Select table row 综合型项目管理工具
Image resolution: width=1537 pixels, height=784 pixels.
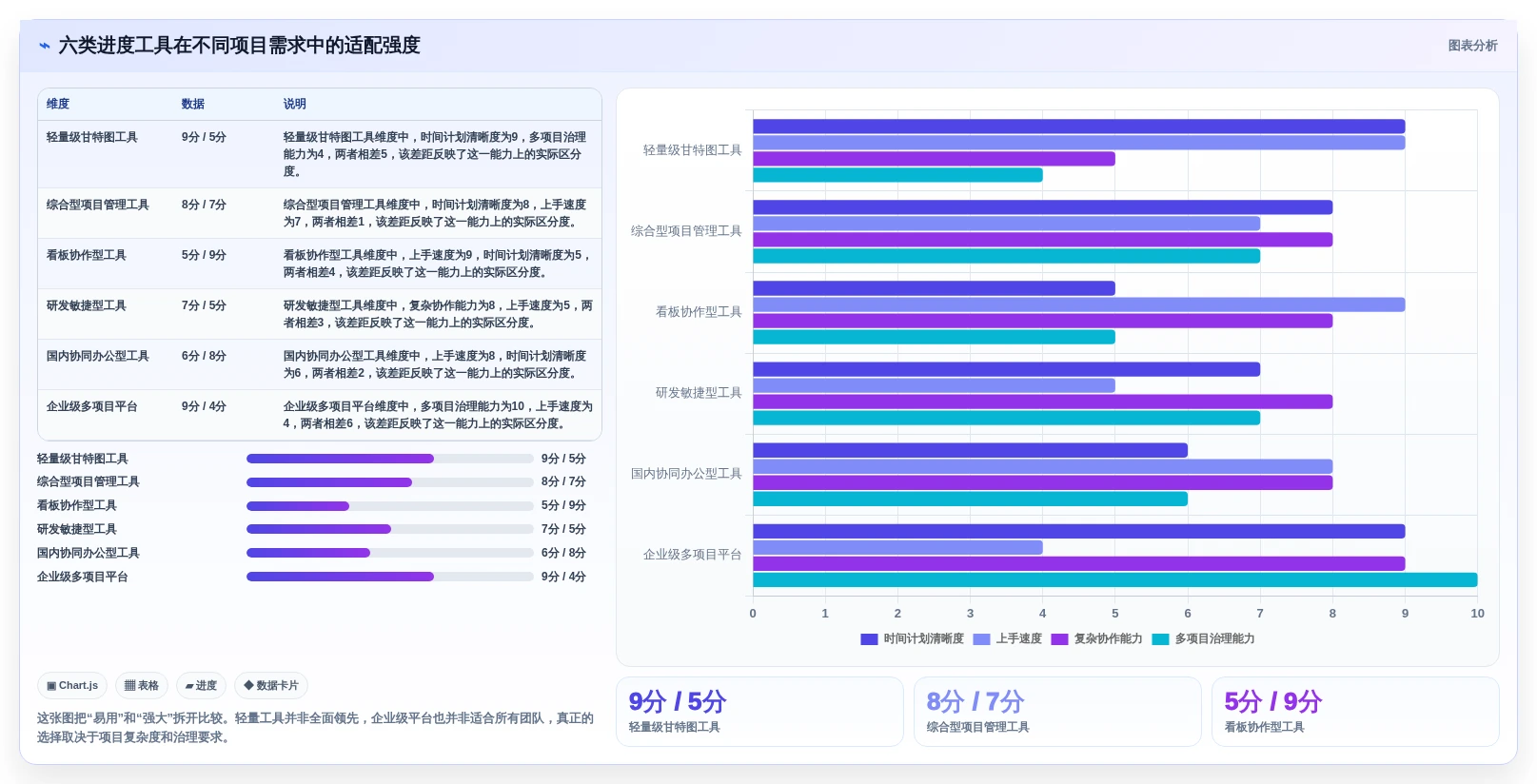320,213
